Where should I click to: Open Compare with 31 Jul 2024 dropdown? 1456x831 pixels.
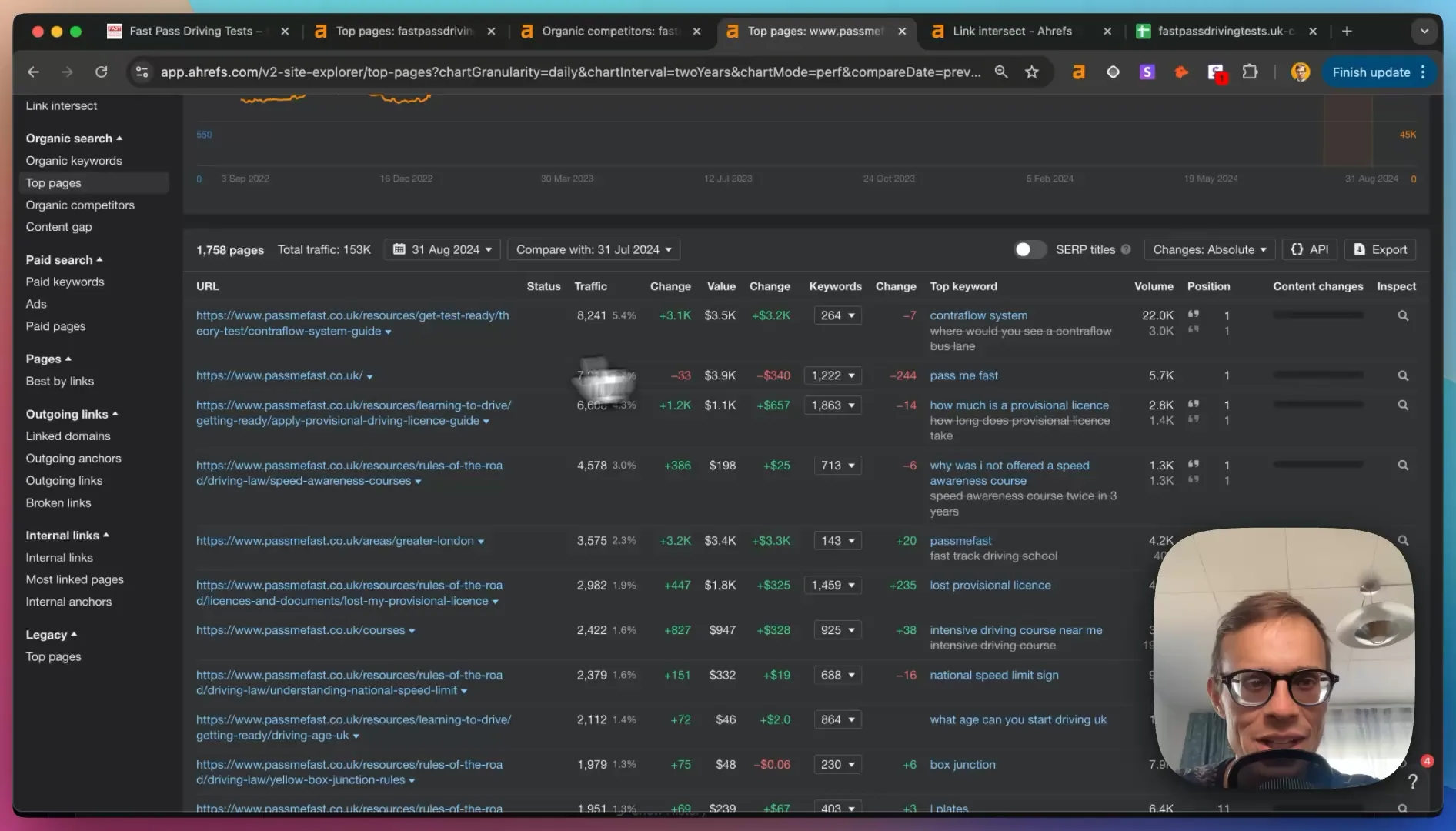pyautogui.click(x=593, y=249)
